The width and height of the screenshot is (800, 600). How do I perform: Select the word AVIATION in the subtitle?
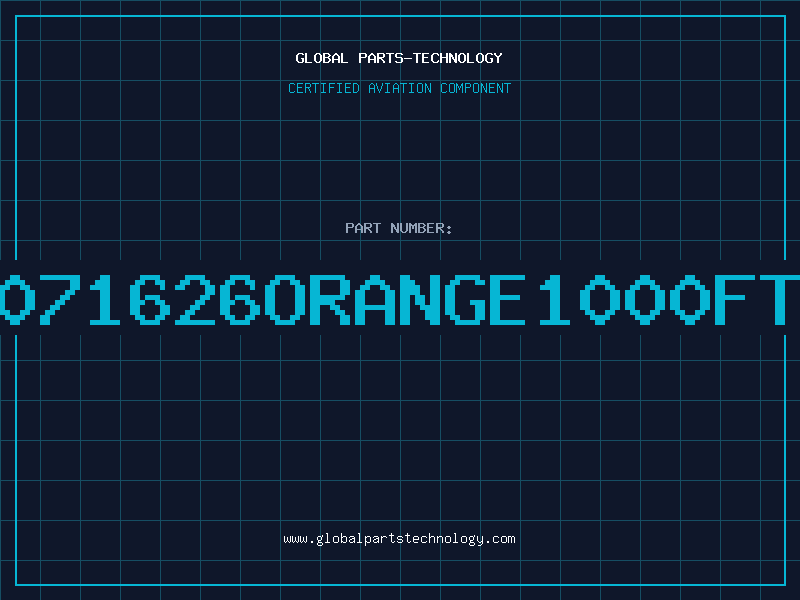coord(400,88)
